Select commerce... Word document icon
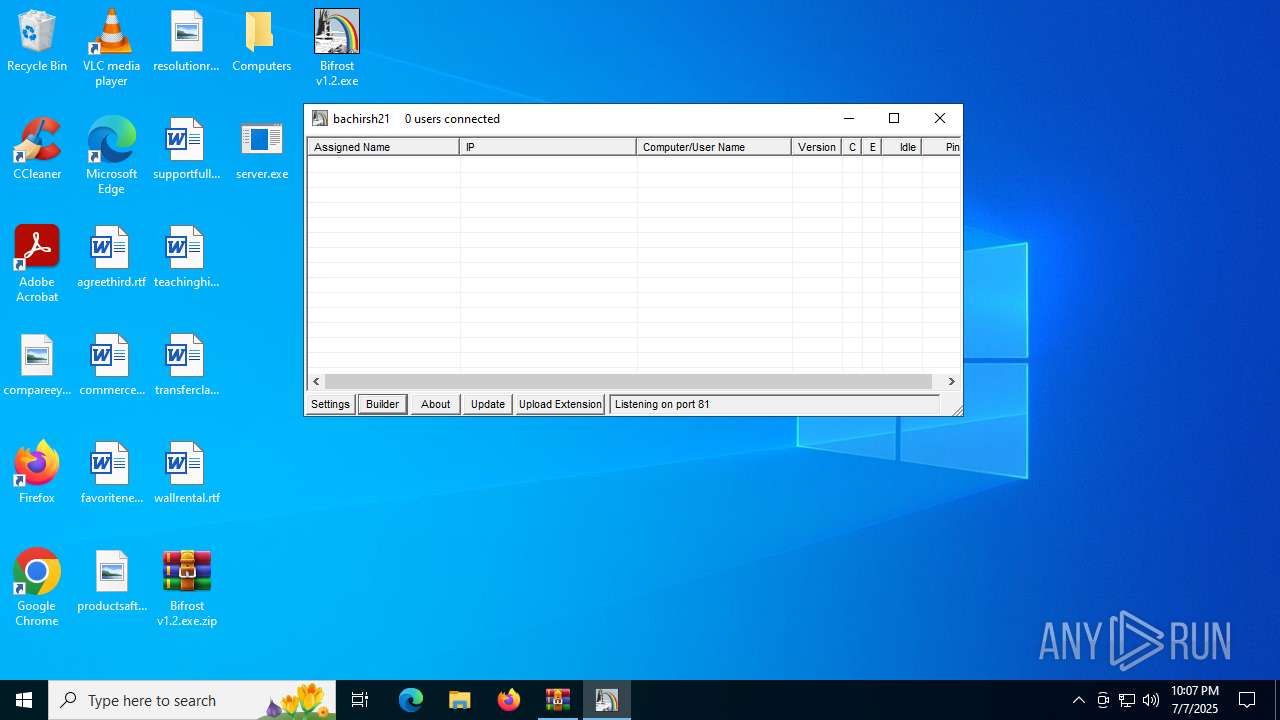Image resolution: width=1280 pixels, height=720 pixels. click(111, 366)
